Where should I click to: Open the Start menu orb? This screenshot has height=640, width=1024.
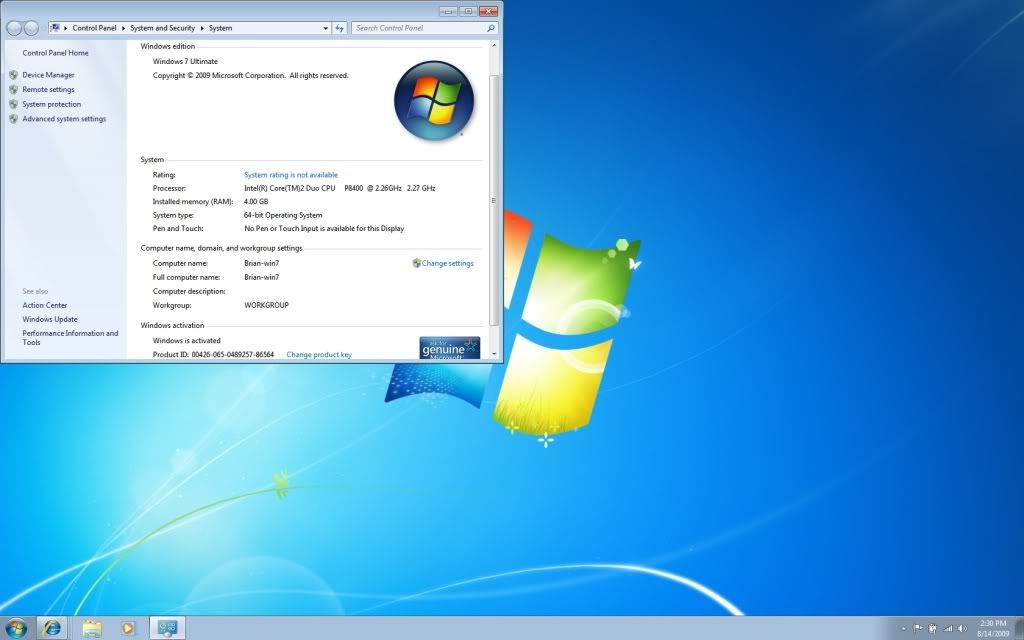point(16,628)
